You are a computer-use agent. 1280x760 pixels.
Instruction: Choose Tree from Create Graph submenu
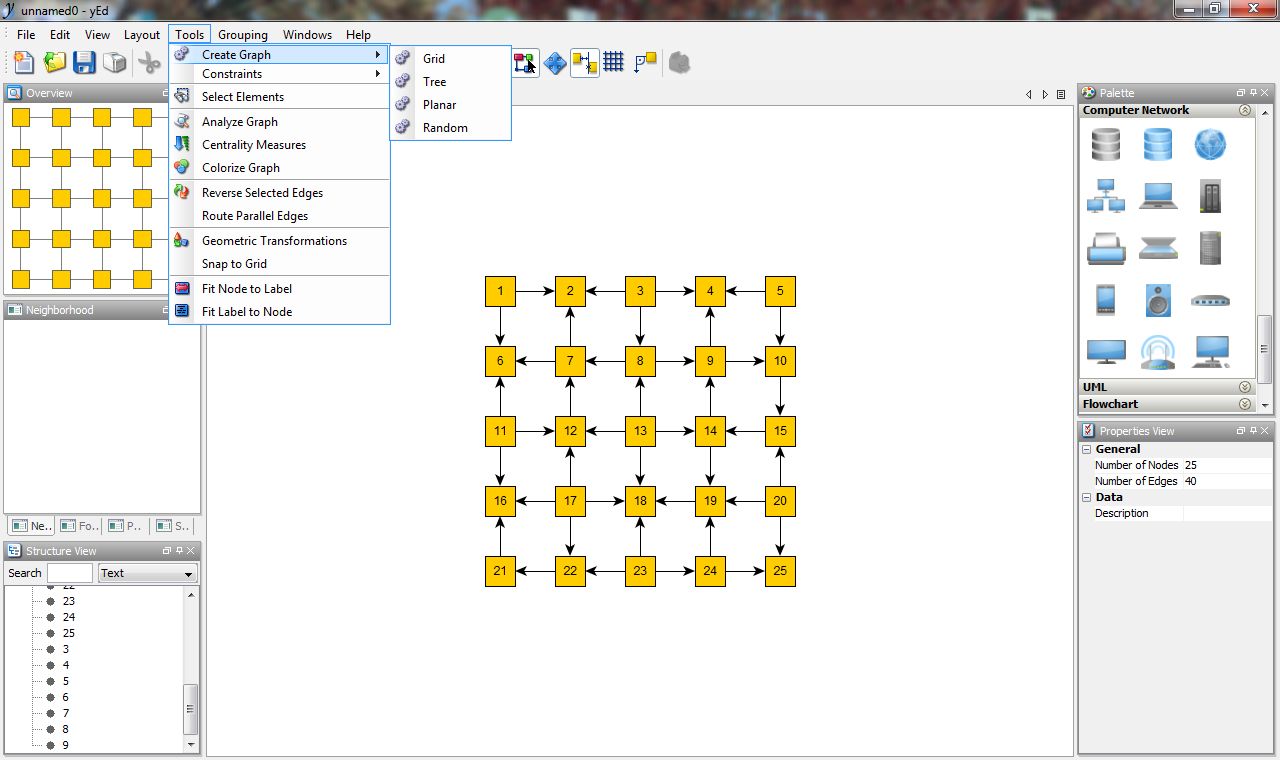point(451,82)
